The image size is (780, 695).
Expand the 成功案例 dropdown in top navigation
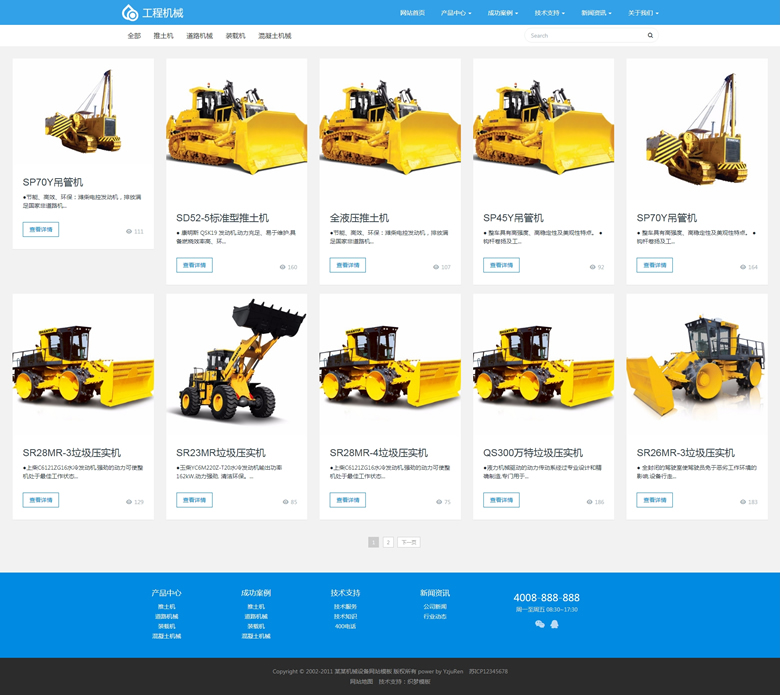[x=502, y=13]
